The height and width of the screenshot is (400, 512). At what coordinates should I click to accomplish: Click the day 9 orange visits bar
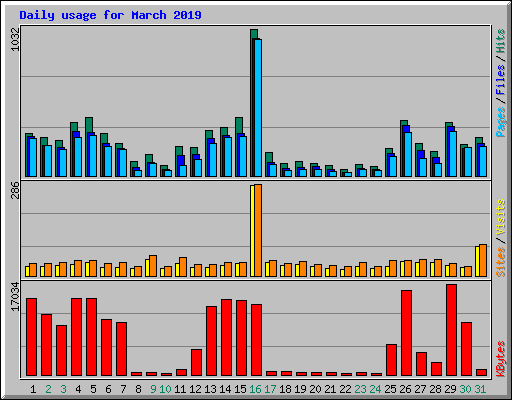pyautogui.click(x=153, y=266)
